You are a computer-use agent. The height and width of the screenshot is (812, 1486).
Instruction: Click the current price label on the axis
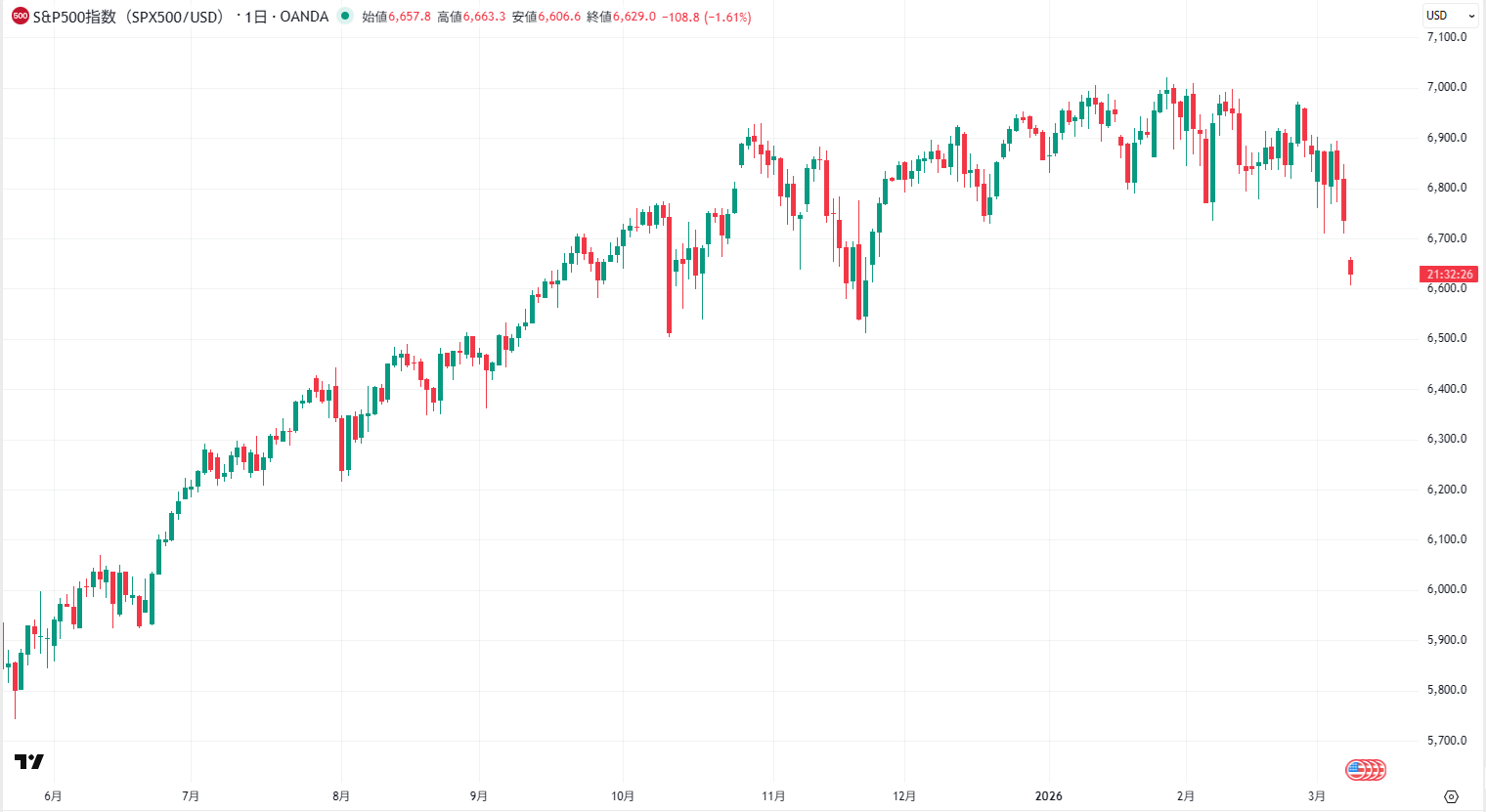coord(1449,275)
